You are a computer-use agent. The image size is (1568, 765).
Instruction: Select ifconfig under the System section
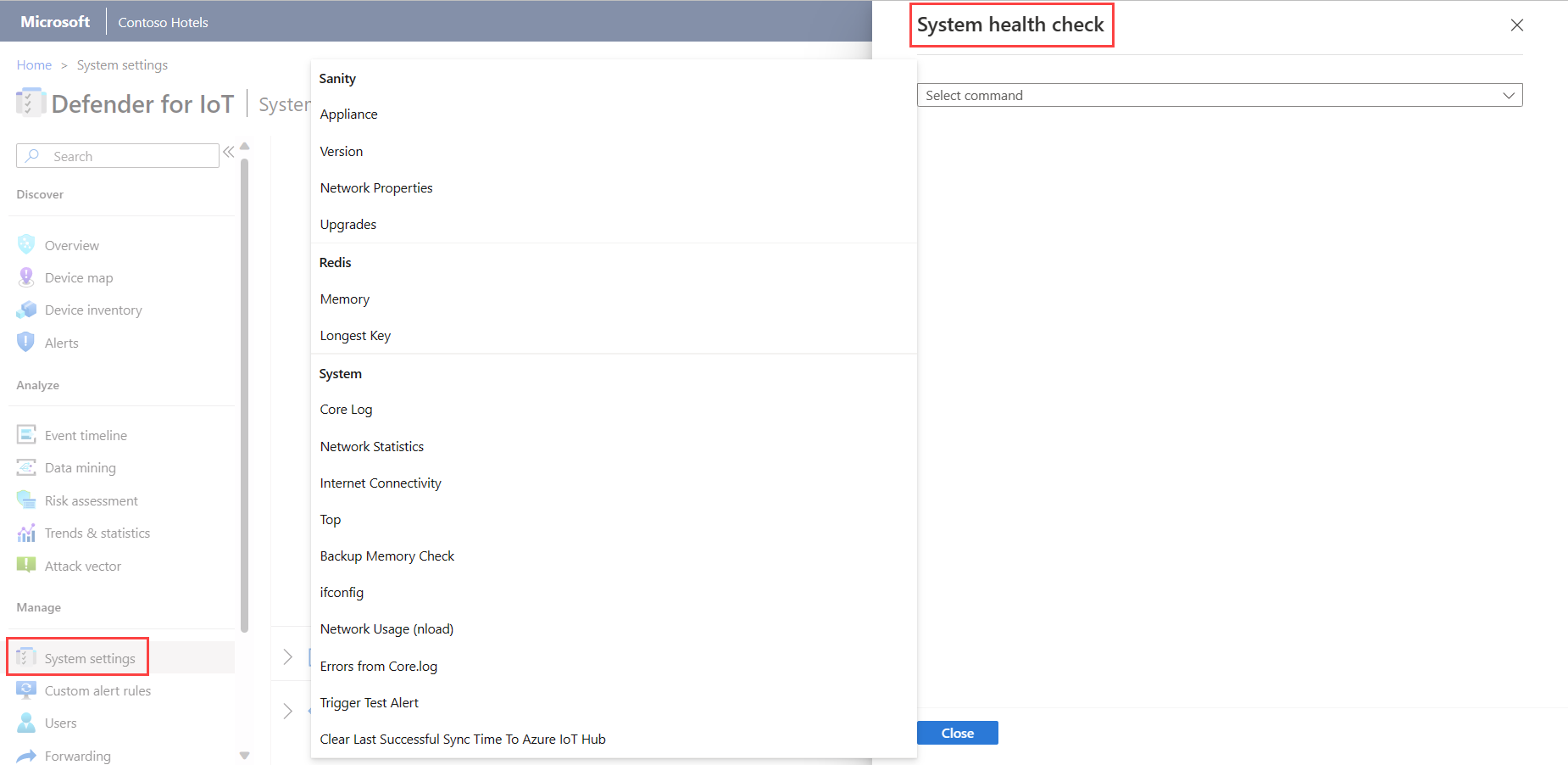coord(342,592)
